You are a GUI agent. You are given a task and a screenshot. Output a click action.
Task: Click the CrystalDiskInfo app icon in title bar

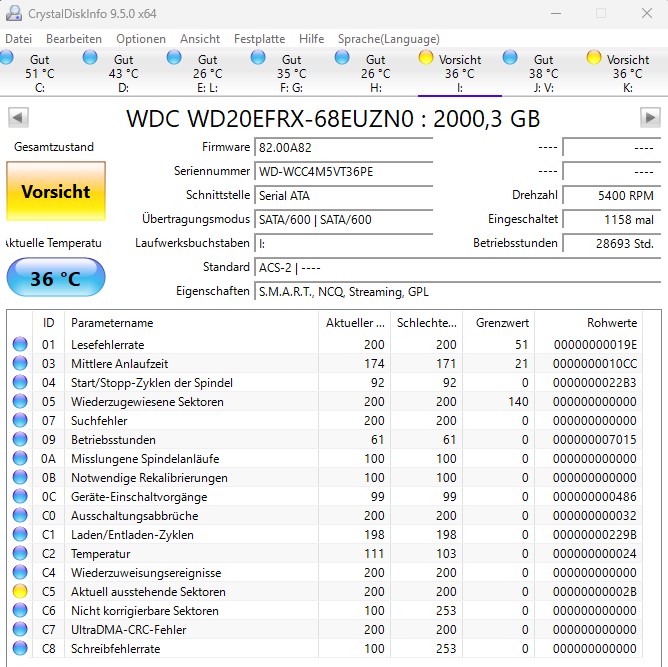pyautogui.click(x=14, y=13)
